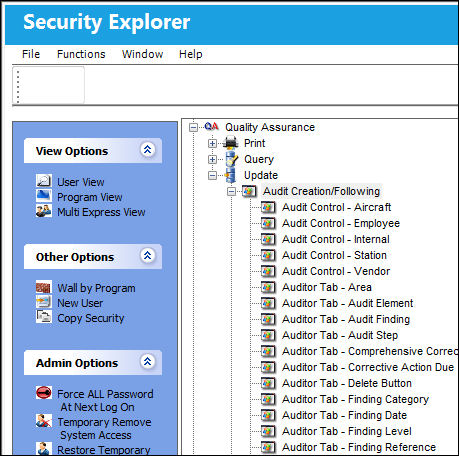
Task: Click the Wall by Program brick icon
Action: [x=44, y=287]
